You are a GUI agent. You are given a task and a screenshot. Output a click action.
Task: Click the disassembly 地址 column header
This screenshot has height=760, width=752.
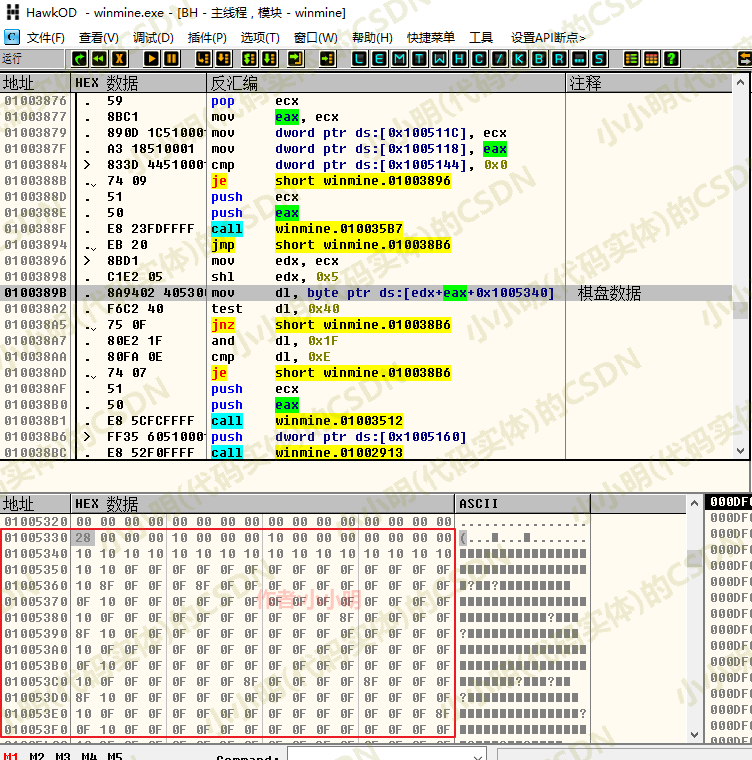(35, 83)
